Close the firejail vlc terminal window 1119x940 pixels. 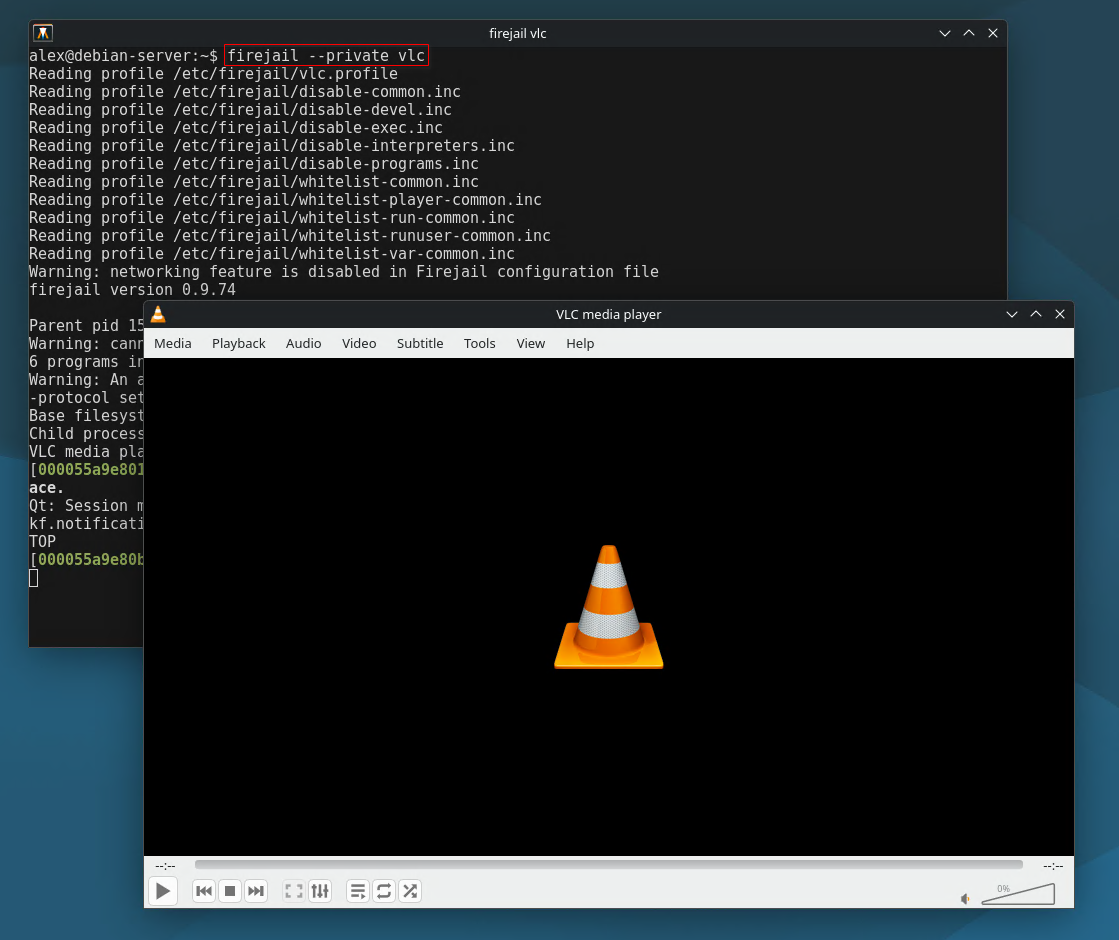click(x=993, y=33)
